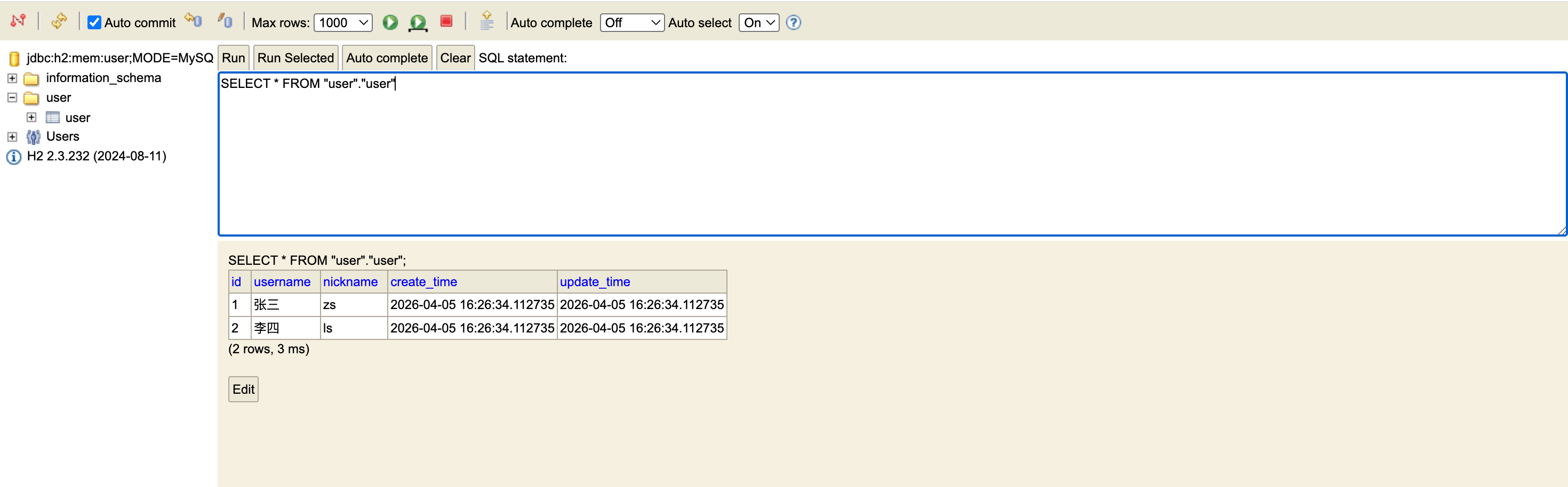Click the Edit result button
Image resolution: width=1568 pixels, height=487 pixels.
[244, 389]
